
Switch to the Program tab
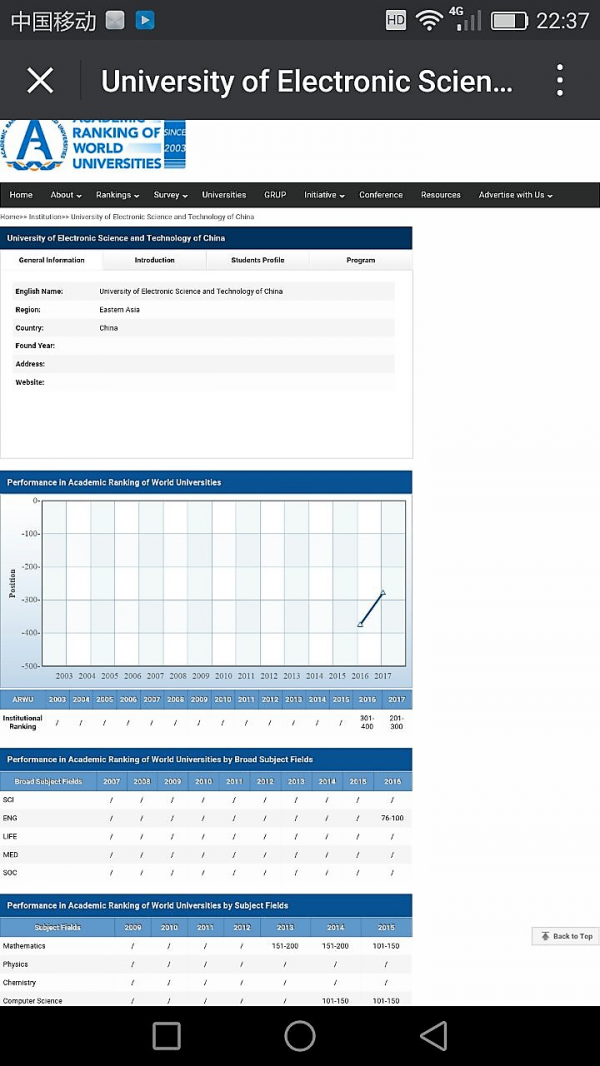click(360, 260)
